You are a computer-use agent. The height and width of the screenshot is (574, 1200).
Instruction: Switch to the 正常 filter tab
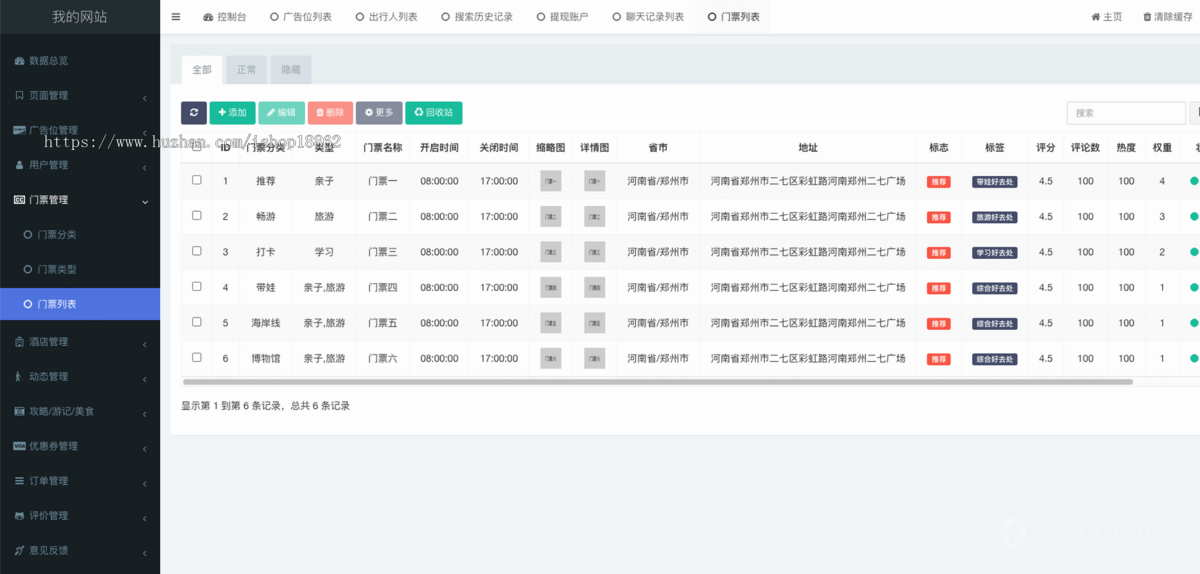point(246,70)
